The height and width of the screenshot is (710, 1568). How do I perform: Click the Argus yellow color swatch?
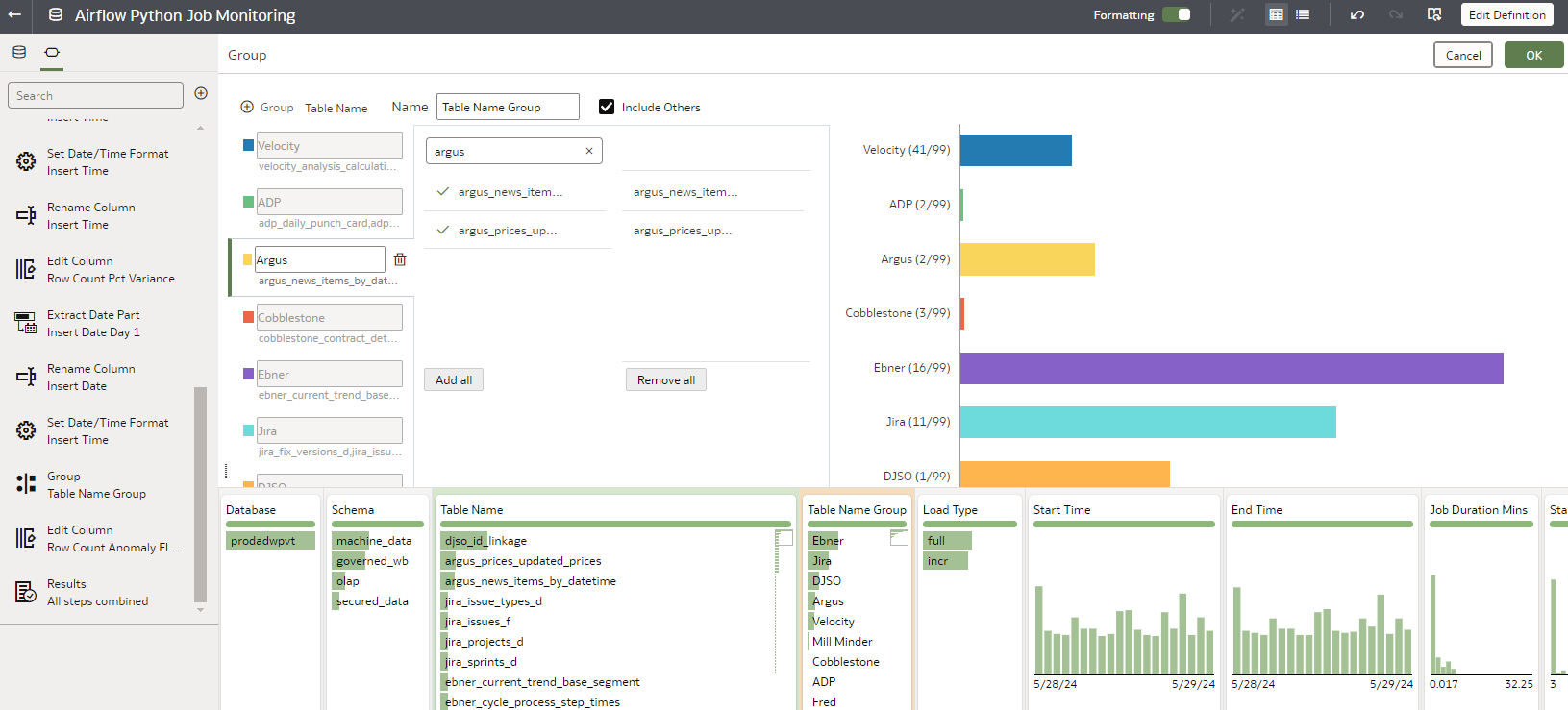click(248, 259)
